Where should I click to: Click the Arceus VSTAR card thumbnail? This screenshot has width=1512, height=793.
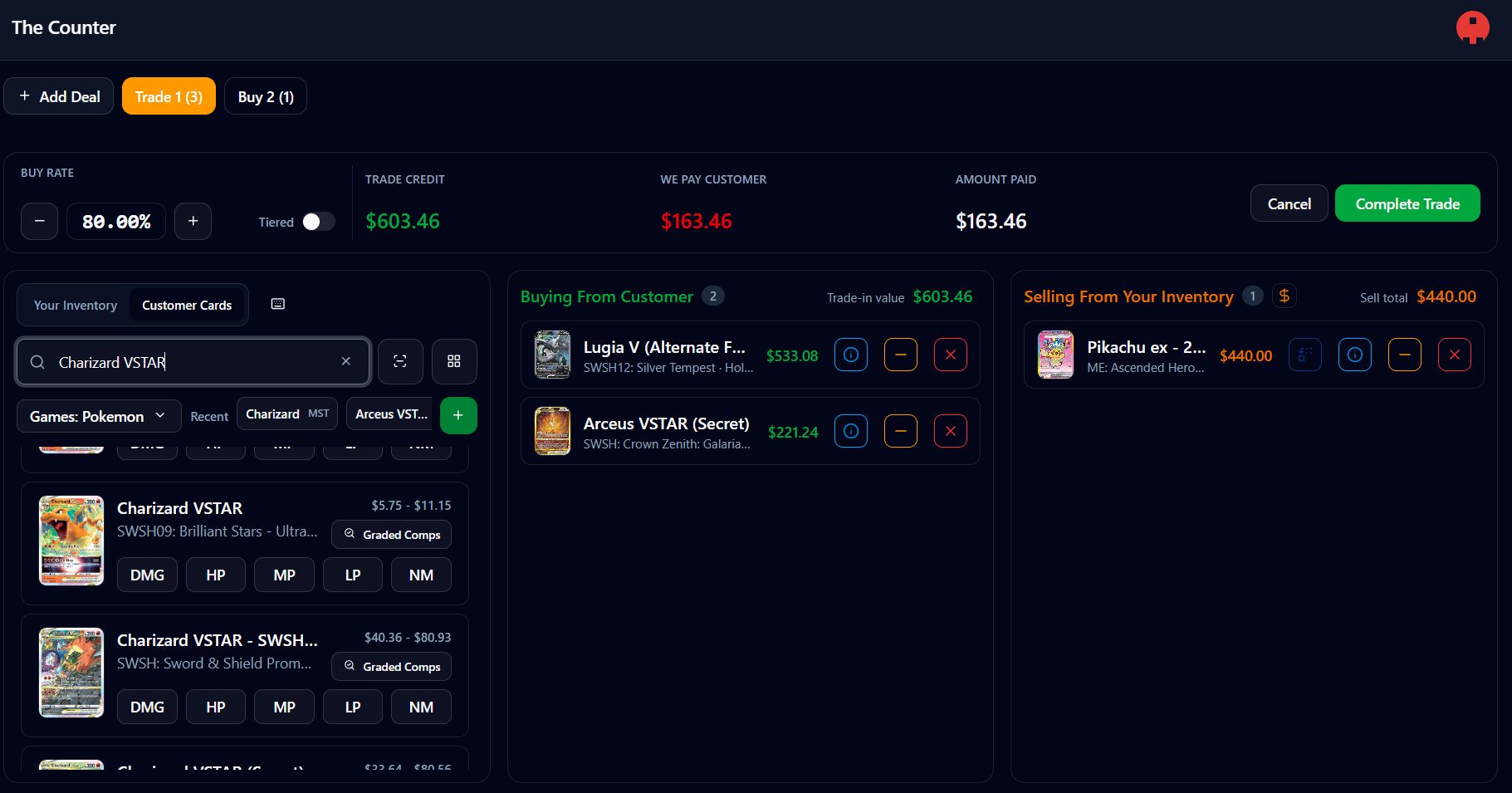(x=552, y=431)
